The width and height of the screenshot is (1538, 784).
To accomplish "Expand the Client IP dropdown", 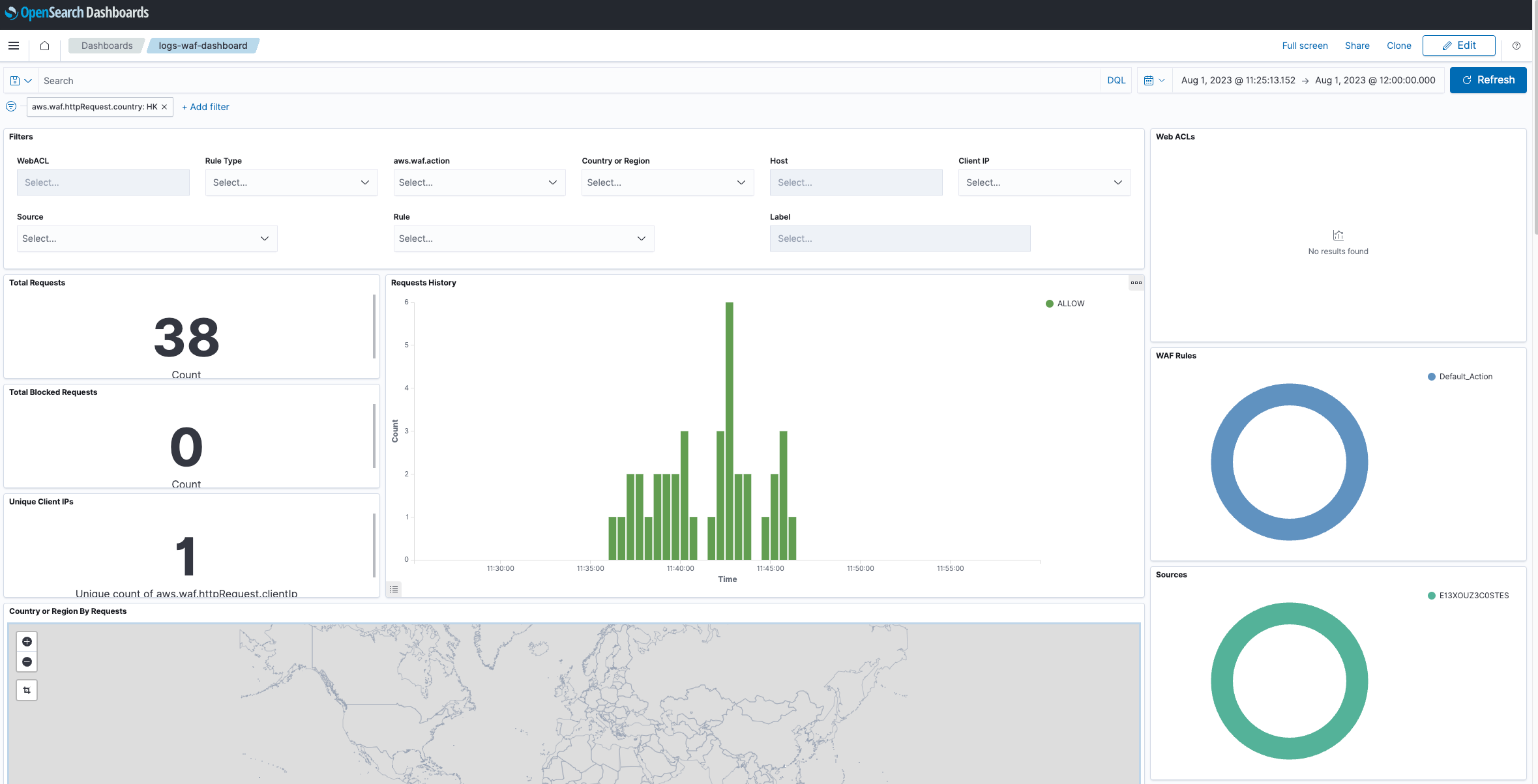I will (1044, 182).
